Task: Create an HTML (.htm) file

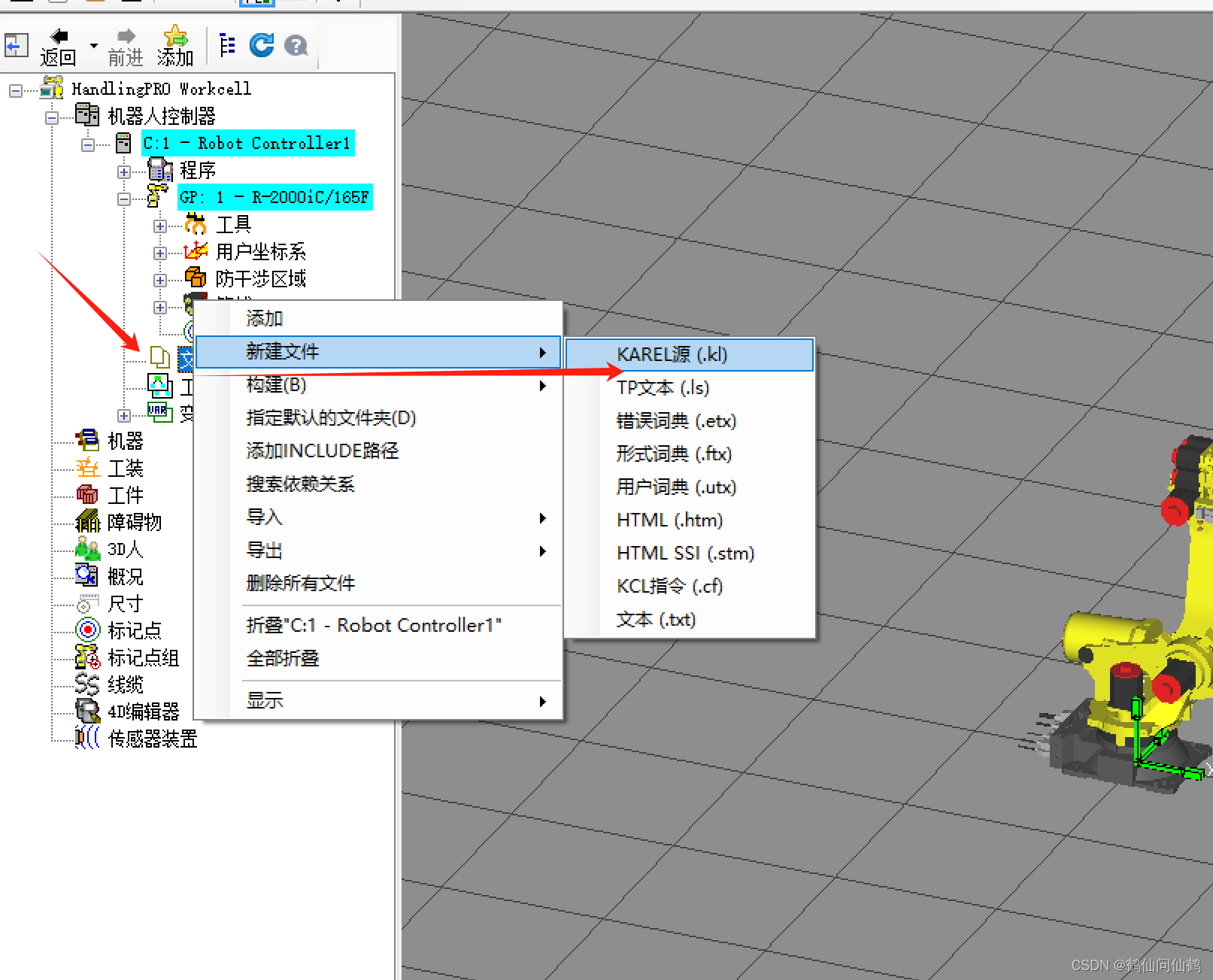Action: 690,520
